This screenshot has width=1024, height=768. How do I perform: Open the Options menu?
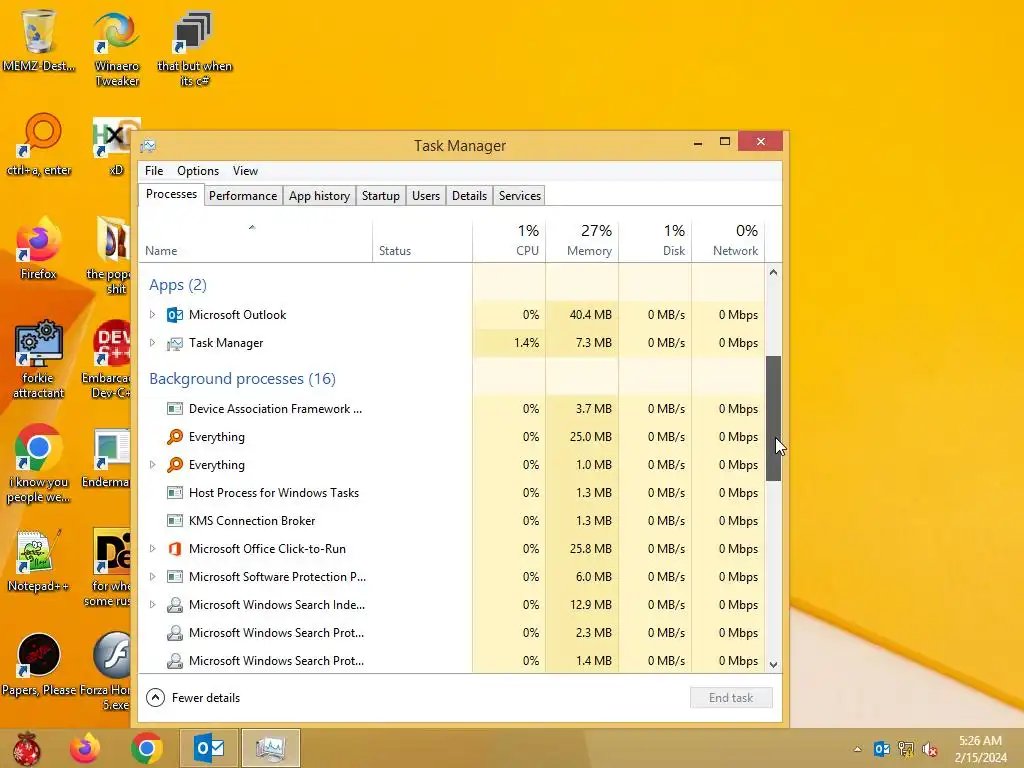(198, 171)
